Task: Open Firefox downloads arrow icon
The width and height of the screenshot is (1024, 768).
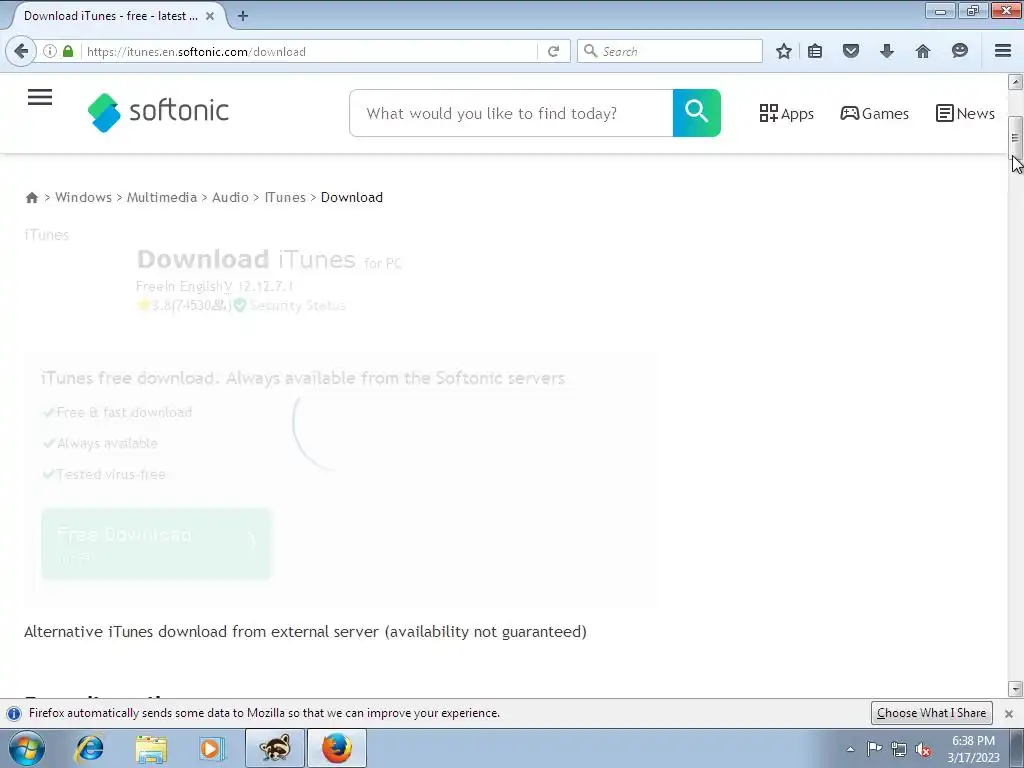Action: point(886,51)
